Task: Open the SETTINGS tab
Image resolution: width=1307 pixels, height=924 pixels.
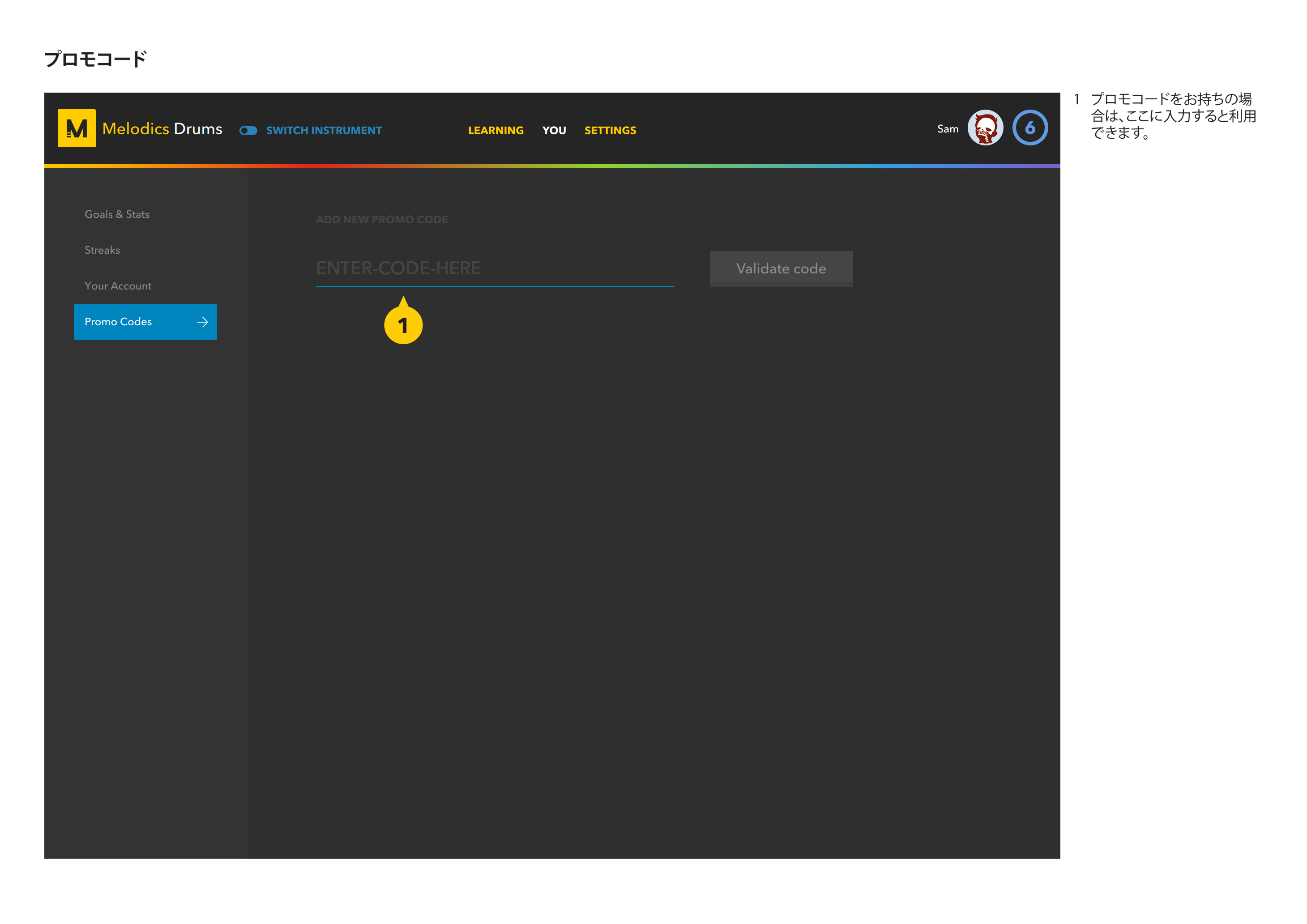Action: (610, 130)
